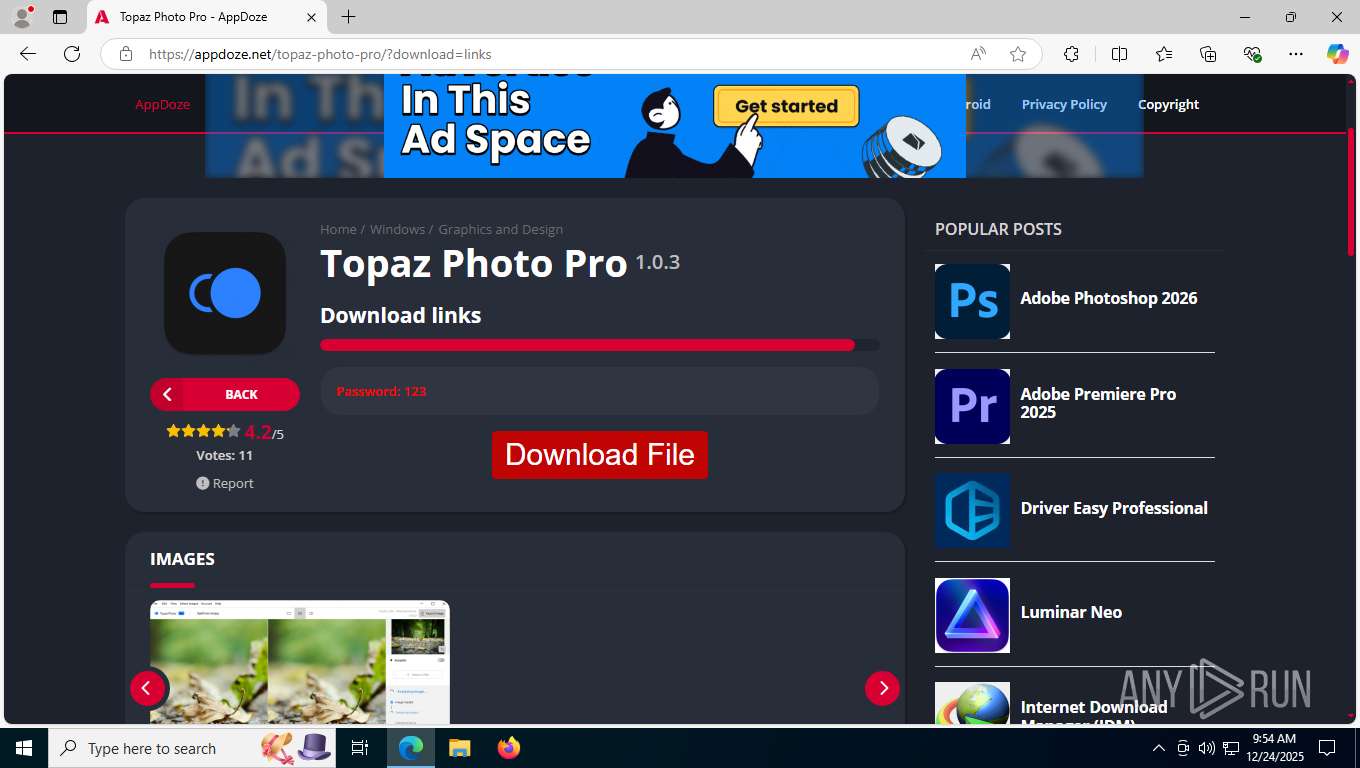Screen dimensions: 1360x768
Task: Click Premiere Pro Pr icon thumbnail
Action: pos(972,406)
